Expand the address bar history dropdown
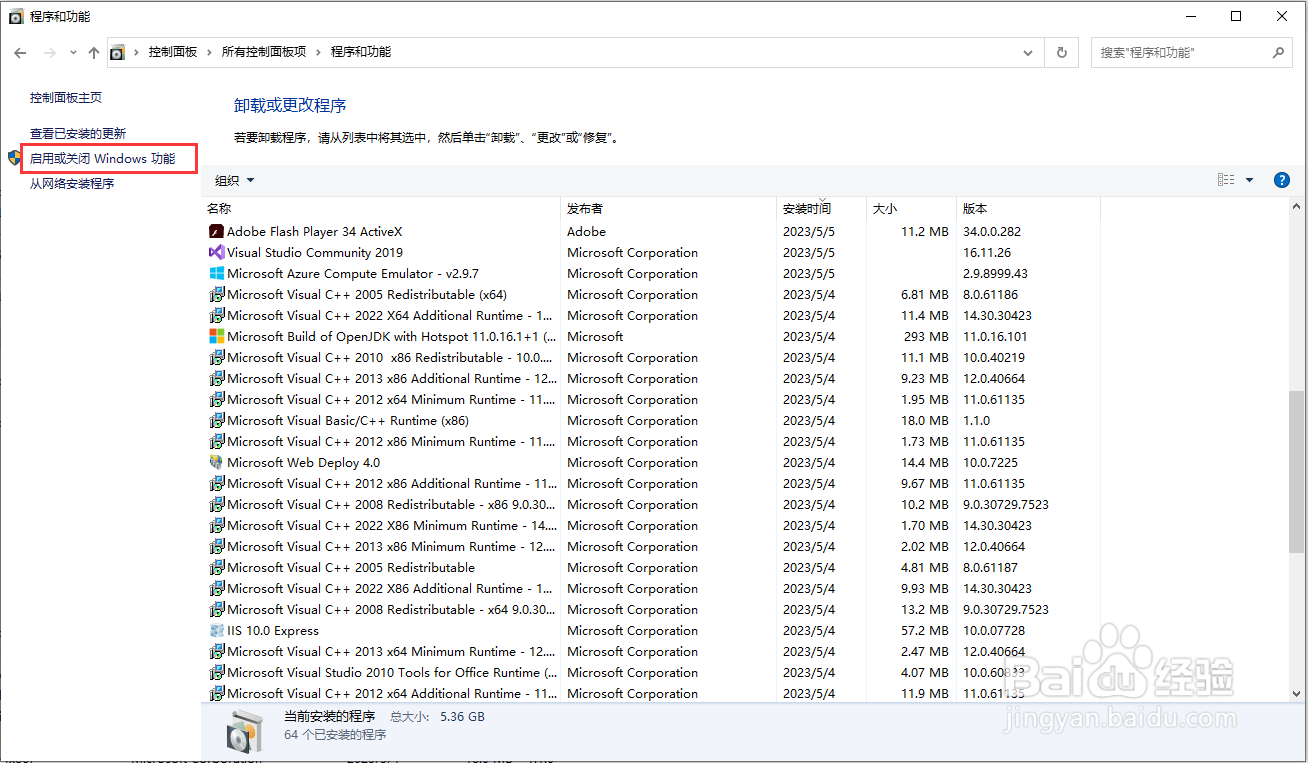 click(x=1029, y=52)
